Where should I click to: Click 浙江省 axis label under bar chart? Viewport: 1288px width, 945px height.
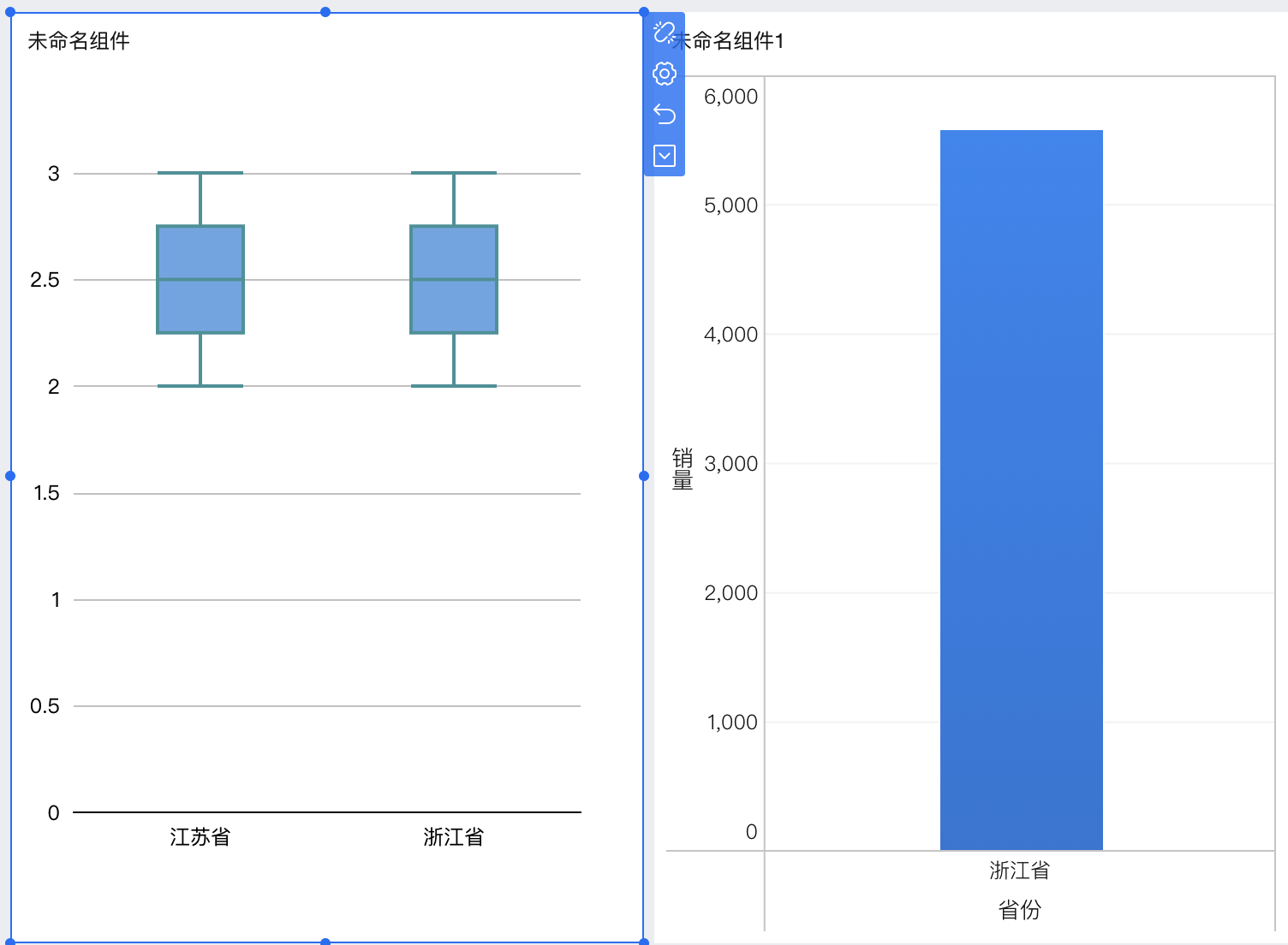[1019, 871]
